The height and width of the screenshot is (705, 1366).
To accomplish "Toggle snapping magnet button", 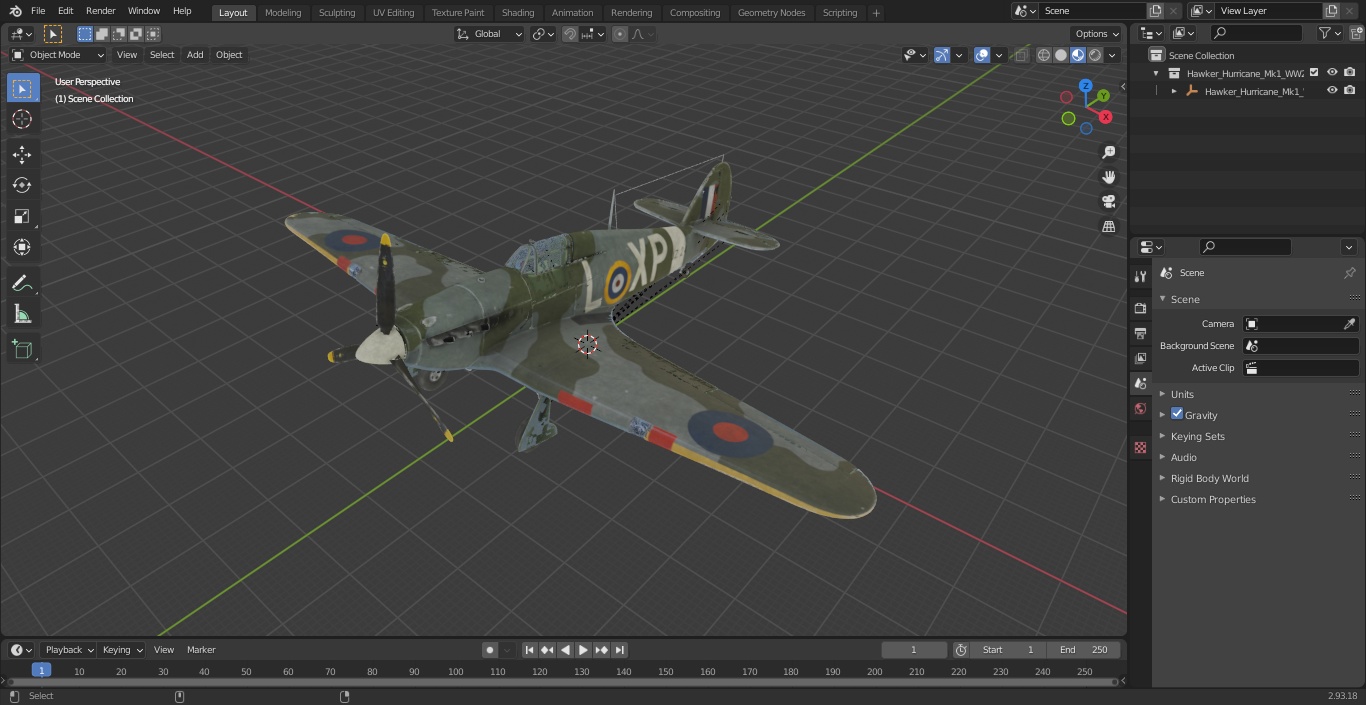I will [x=570, y=34].
